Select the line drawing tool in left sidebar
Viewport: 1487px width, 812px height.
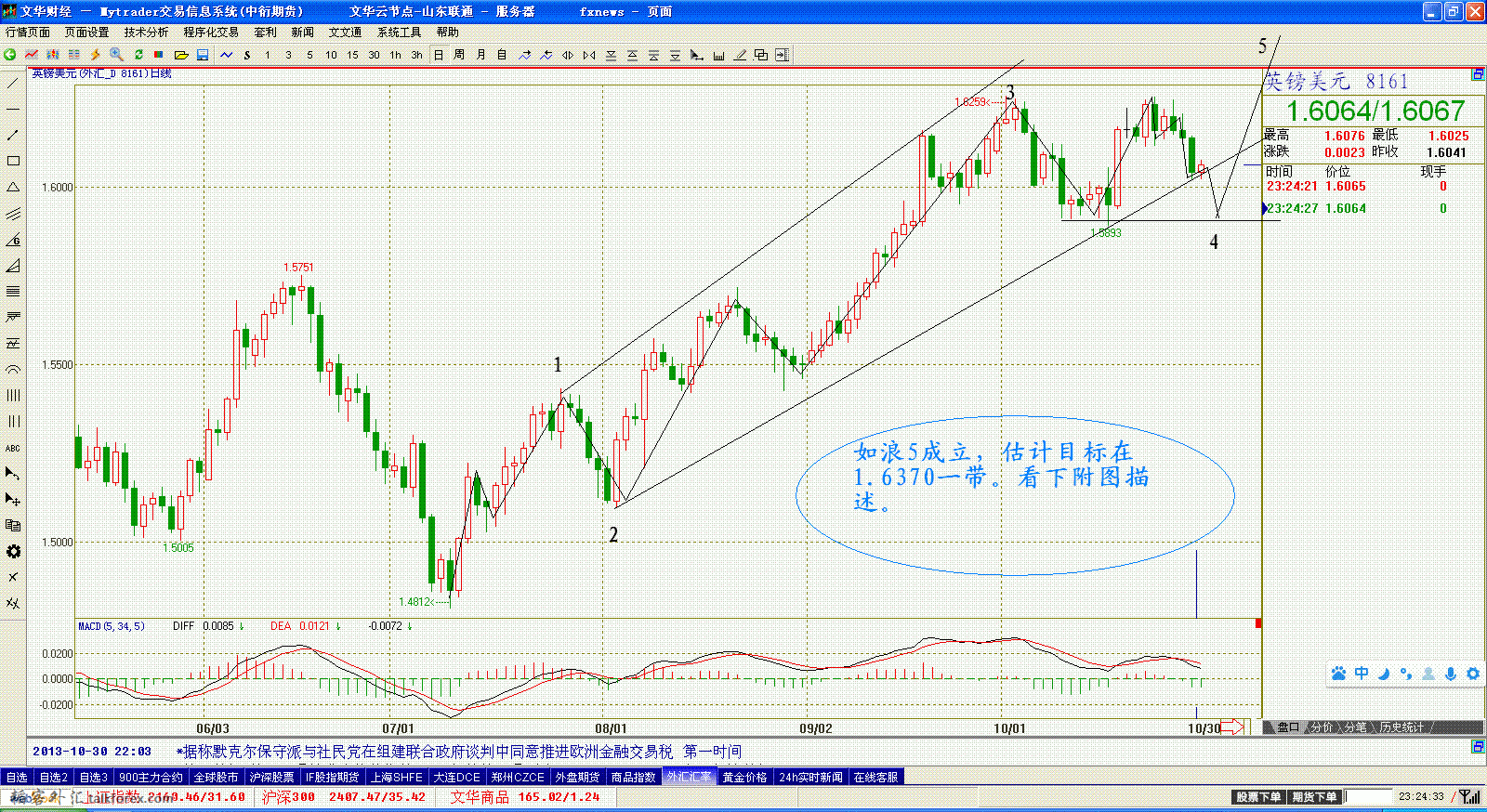tap(13, 84)
